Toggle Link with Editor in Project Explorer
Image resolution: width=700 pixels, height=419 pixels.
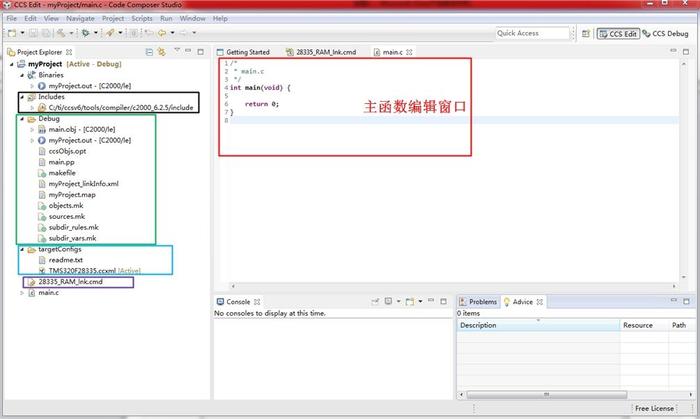click(x=162, y=52)
